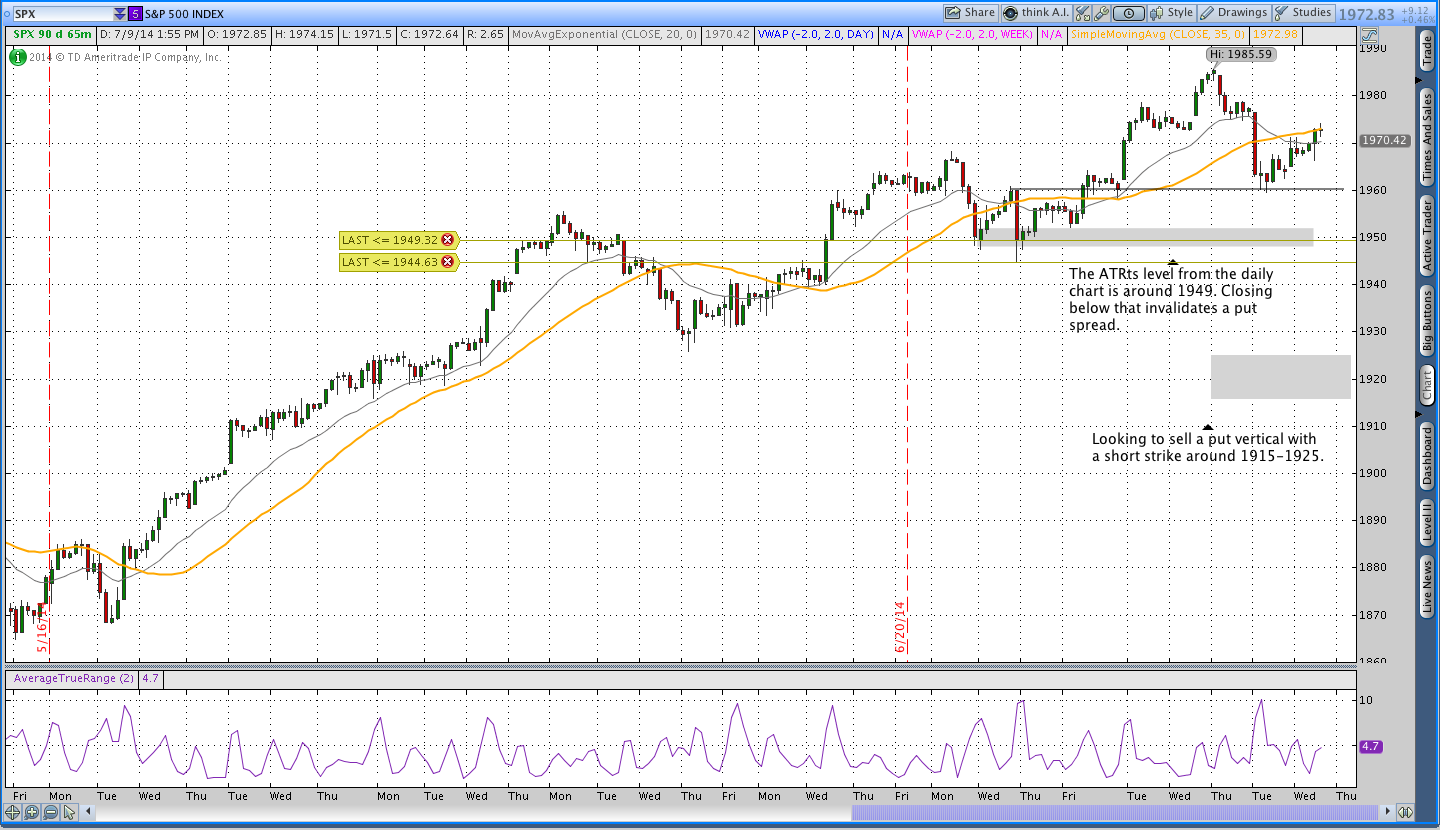Click the green info icon on chart
This screenshot has width=1440, height=830.
[x=18, y=57]
